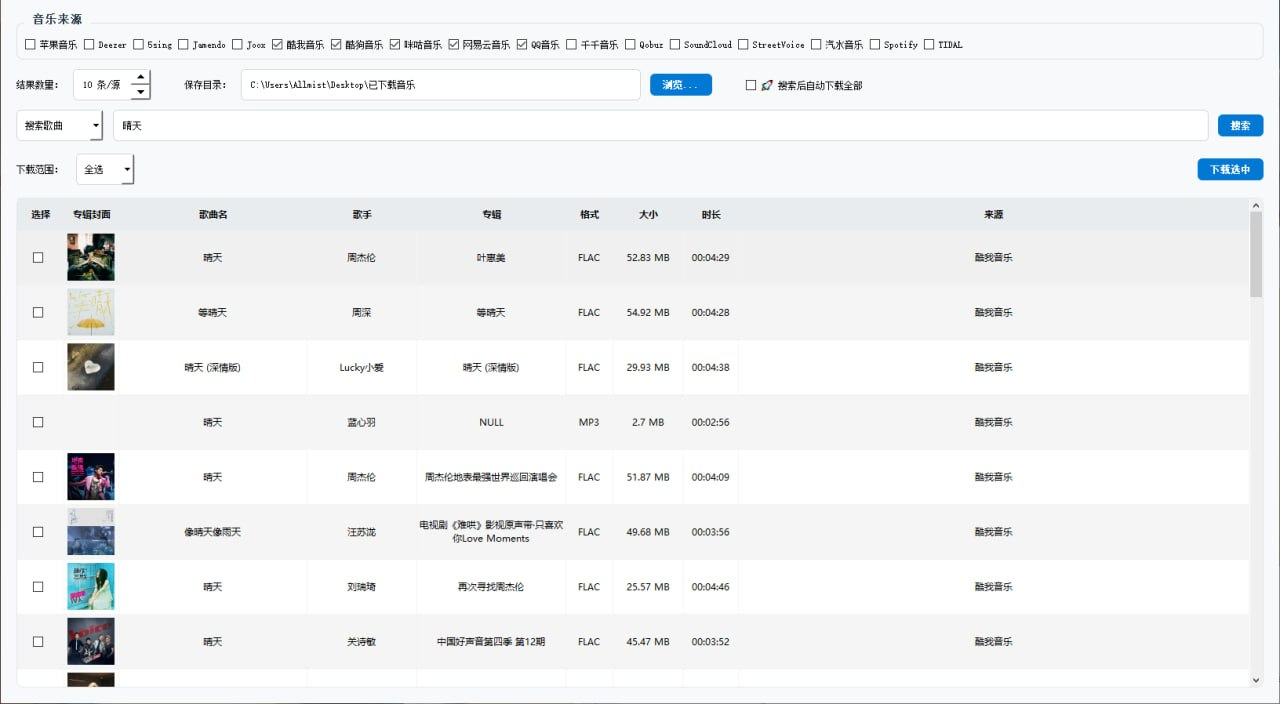Screen dimensions: 1280x704
Task: Click the scrollbar up arrow
Action: [1256, 205]
